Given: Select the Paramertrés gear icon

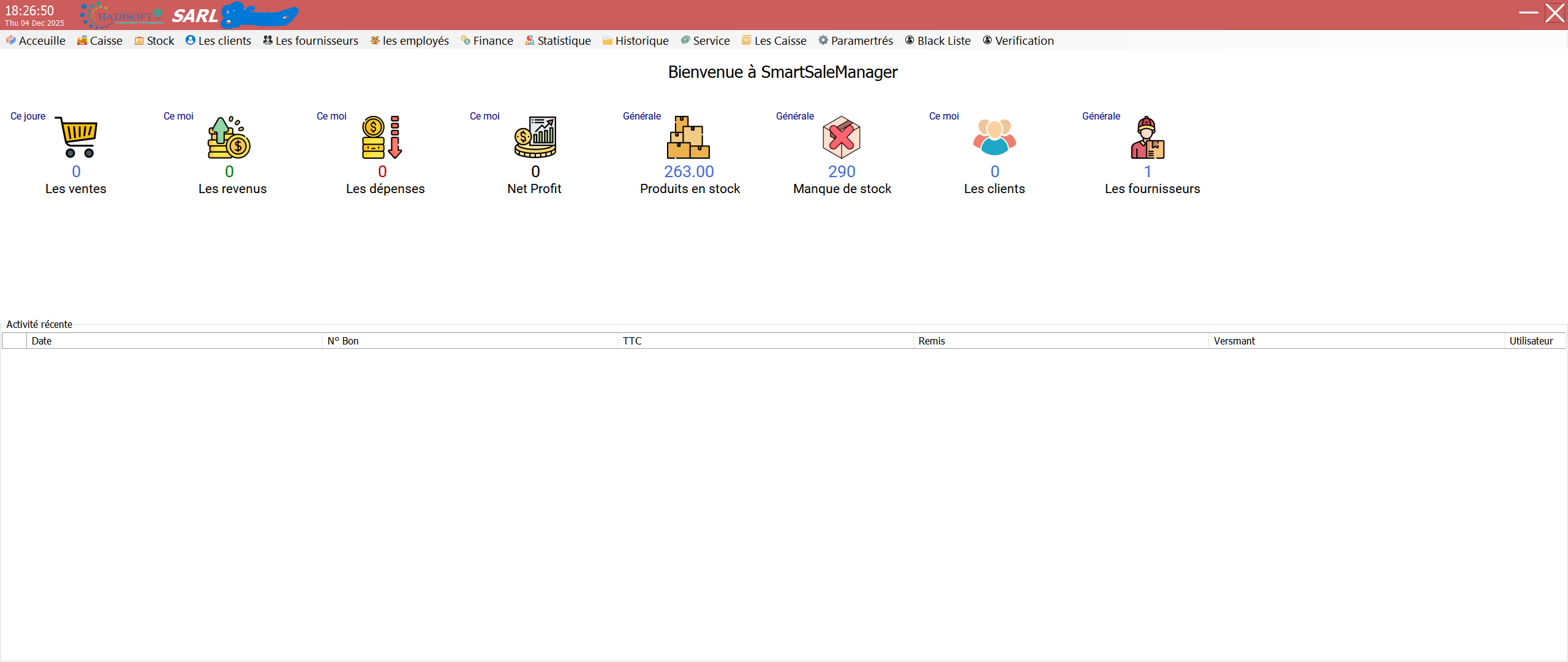Looking at the screenshot, I should pyautogui.click(x=823, y=40).
